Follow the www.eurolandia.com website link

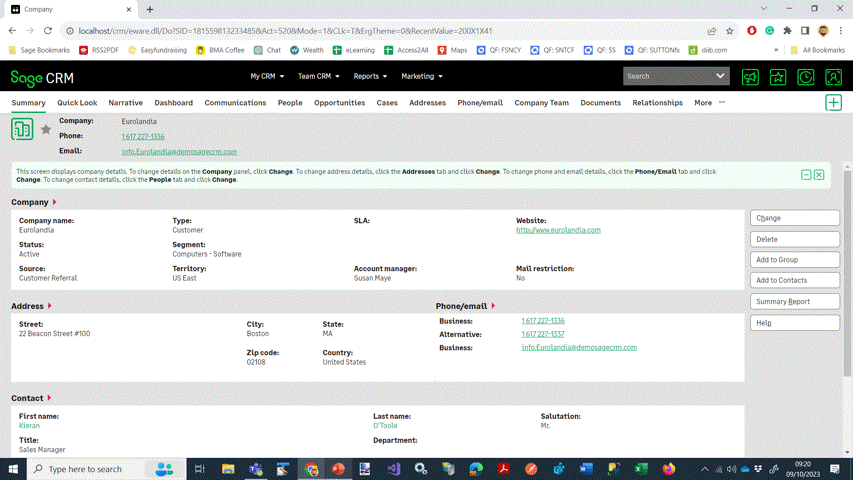pos(558,230)
